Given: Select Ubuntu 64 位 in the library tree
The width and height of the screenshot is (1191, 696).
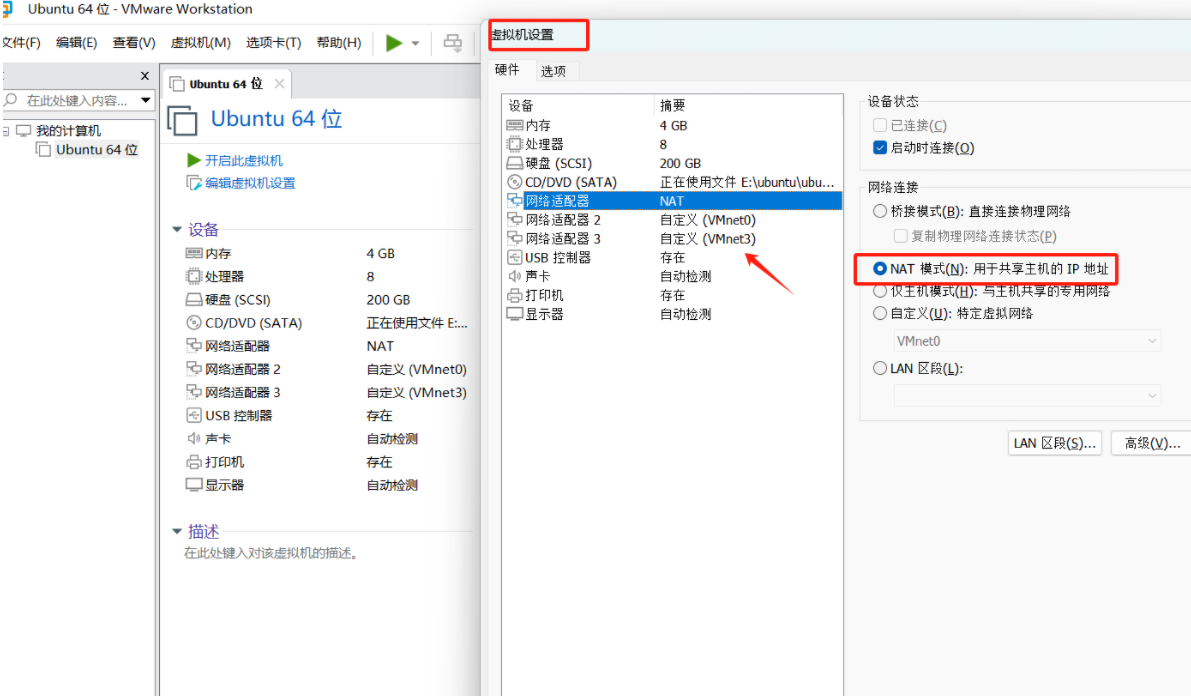Looking at the screenshot, I should (96, 150).
